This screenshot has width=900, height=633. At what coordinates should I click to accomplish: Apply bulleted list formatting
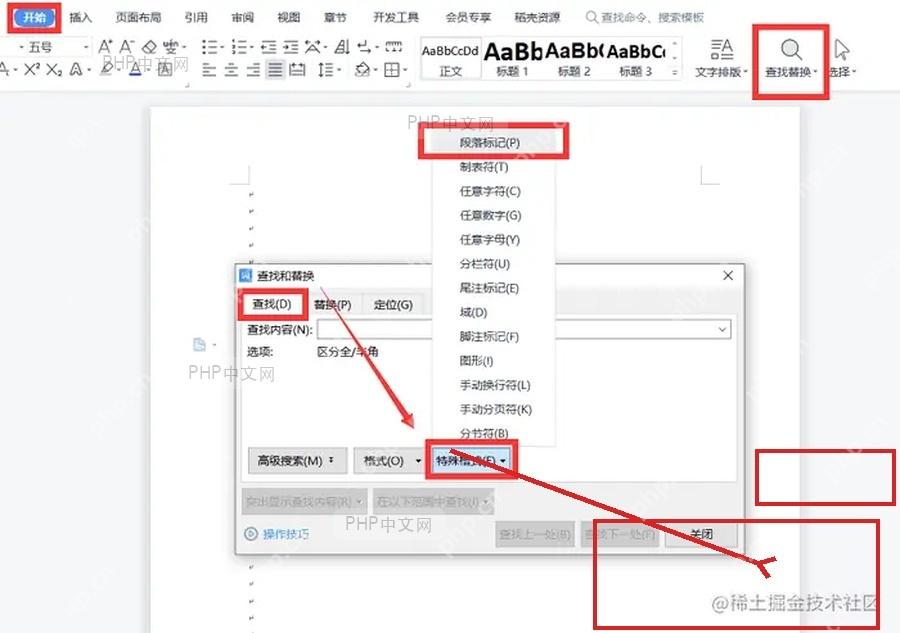click(212, 46)
